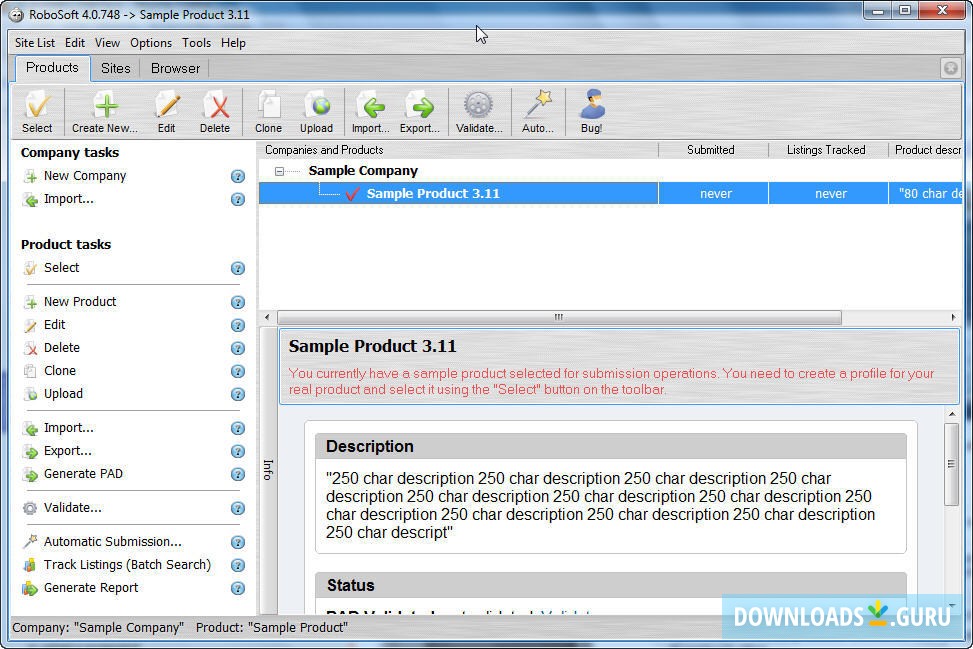Screen dimensions: 973x649
Task: Click New Product in the task list
Action: click(x=79, y=302)
